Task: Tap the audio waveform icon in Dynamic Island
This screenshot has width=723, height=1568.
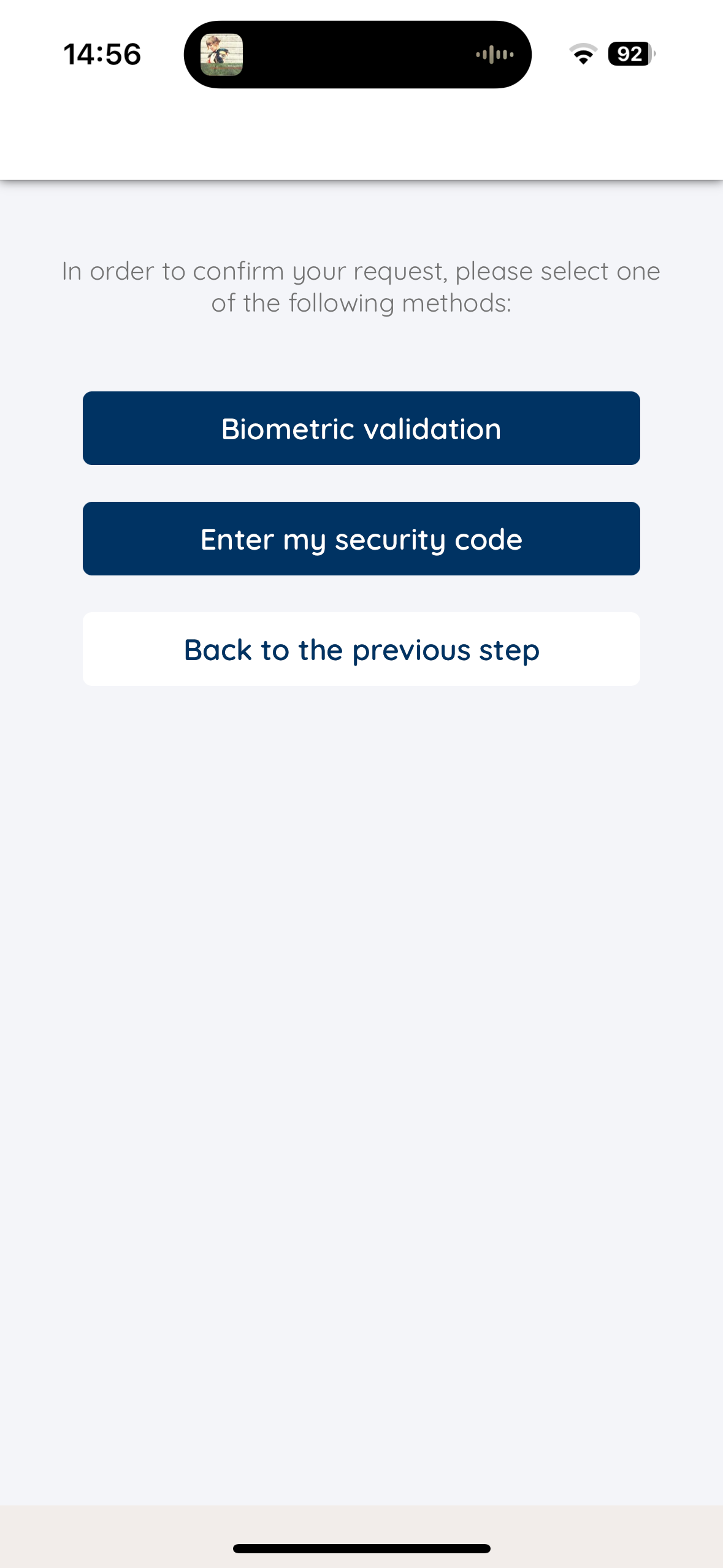Action: 495,55
